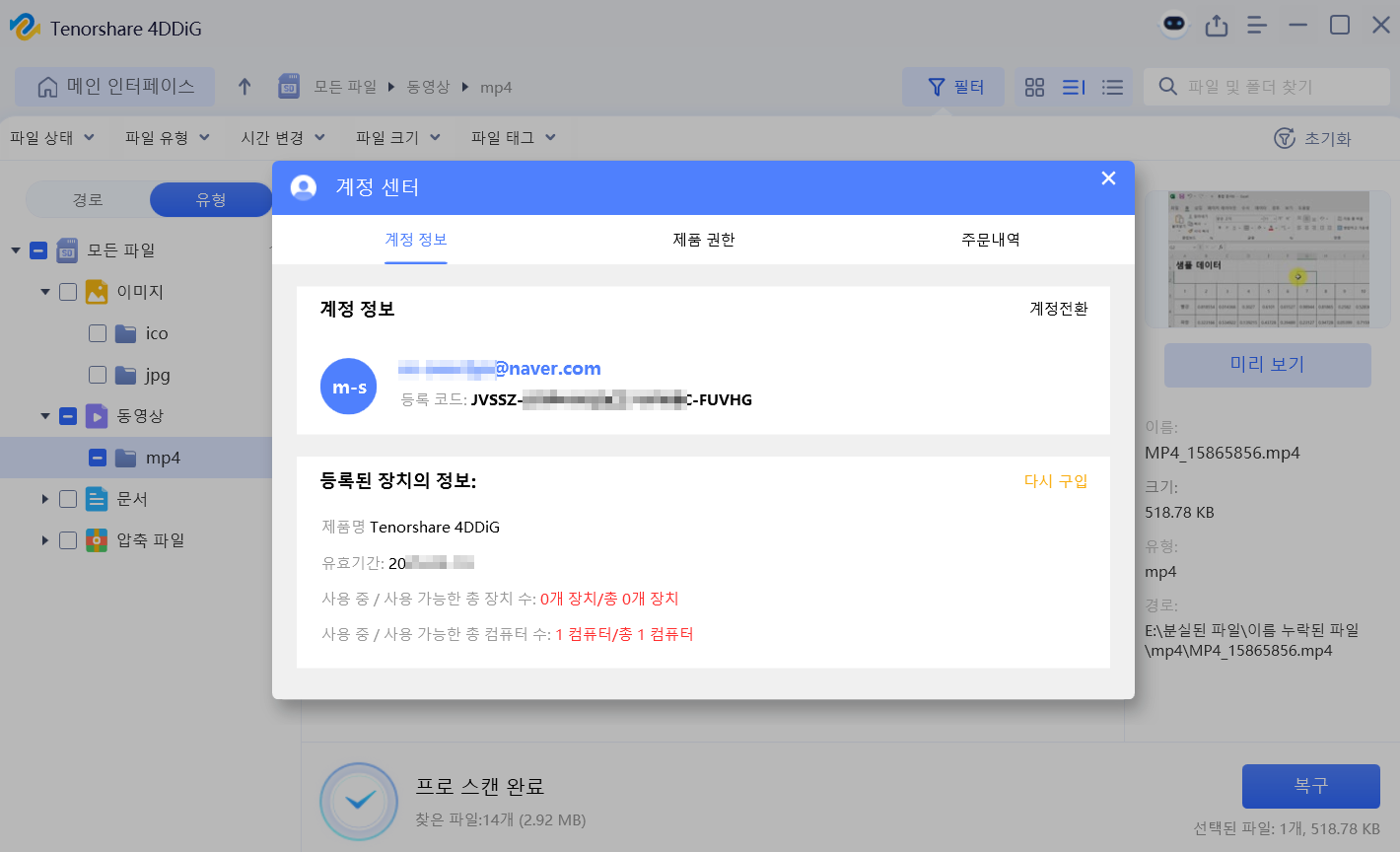This screenshot has width=1400, height=852.
Task: Select the 경로 view toggle
Action: coord(88,199)
